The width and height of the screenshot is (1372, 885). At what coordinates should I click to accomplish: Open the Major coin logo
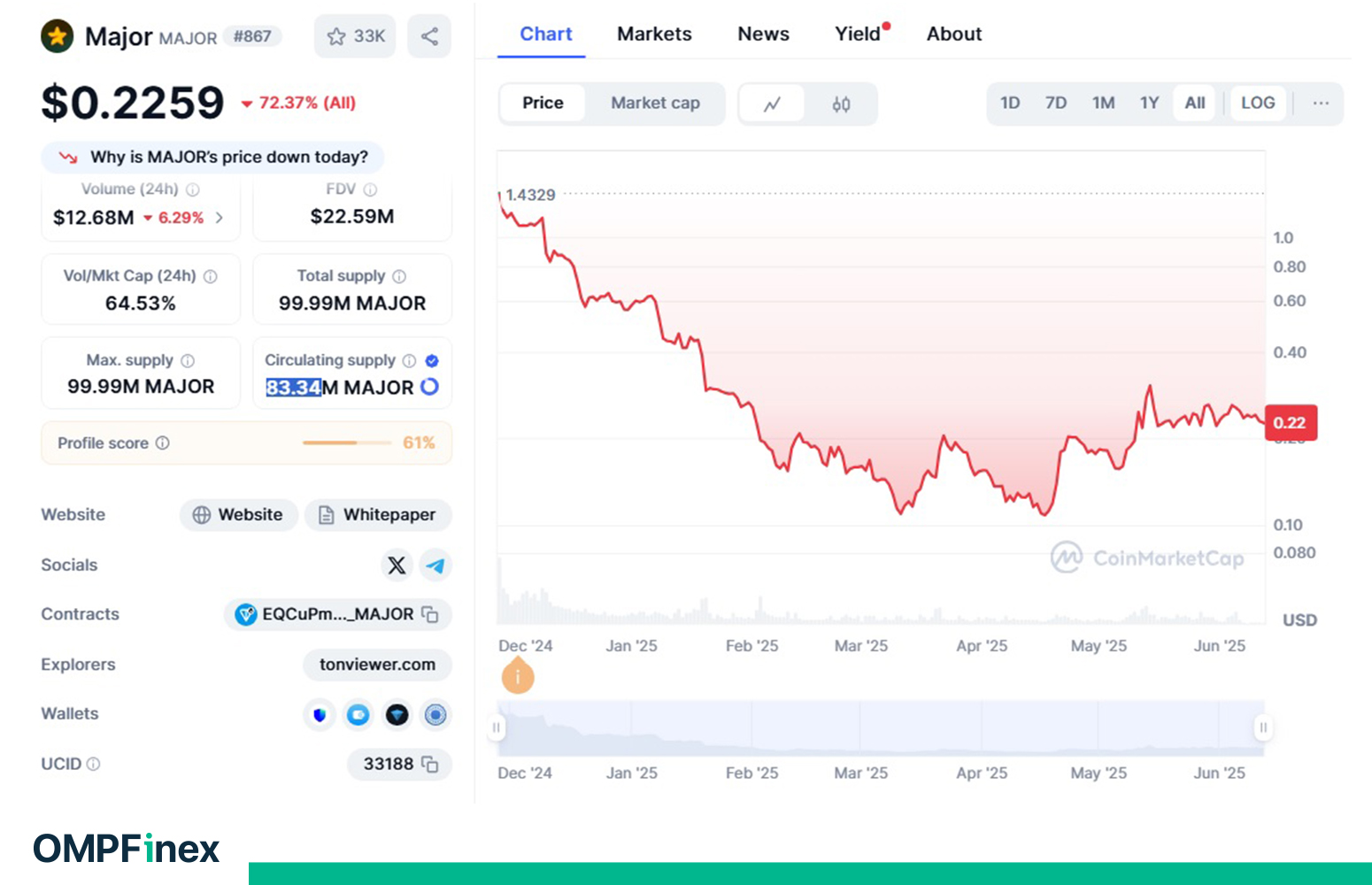click(58, 36)
